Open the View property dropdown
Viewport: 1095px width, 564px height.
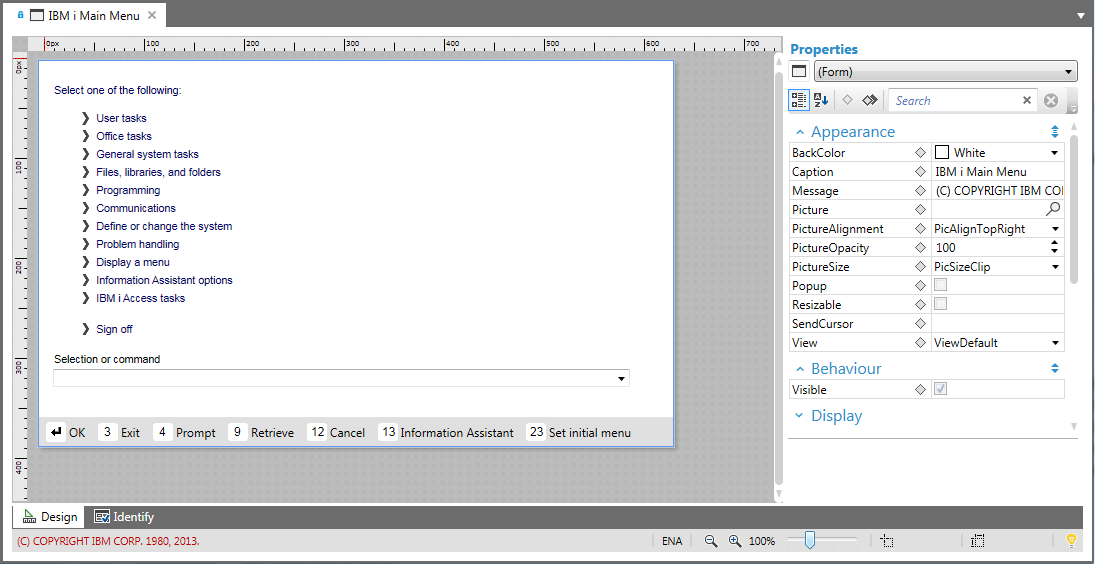coord(1054,343)
